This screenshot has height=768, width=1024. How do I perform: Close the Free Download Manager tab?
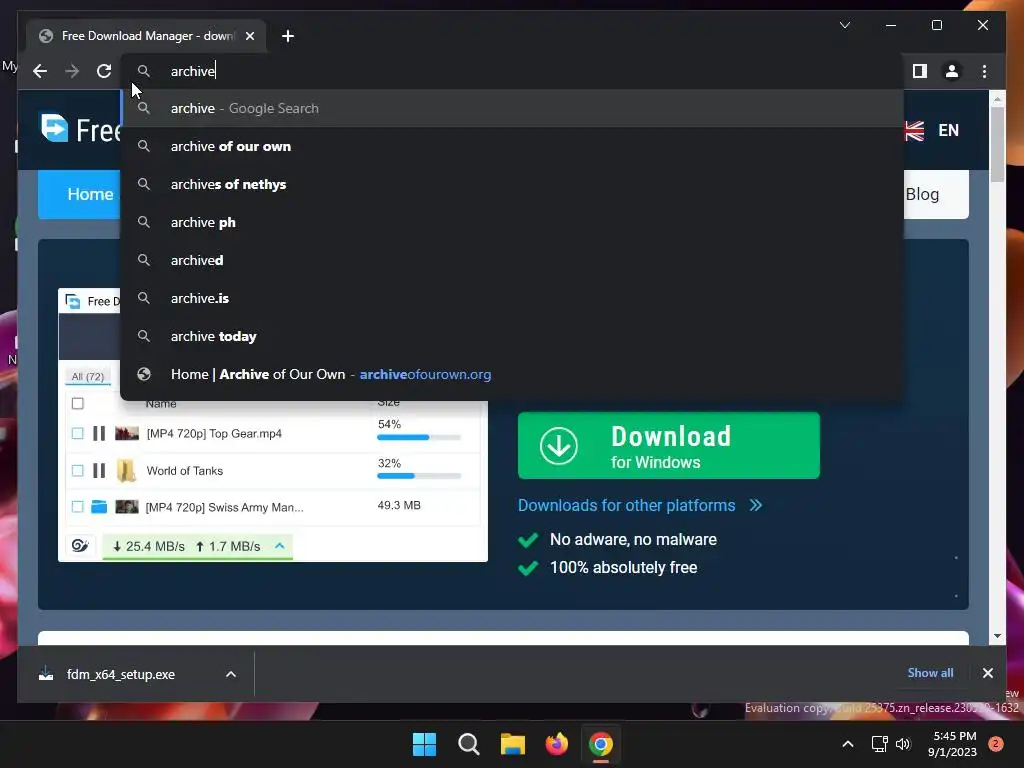249,36
